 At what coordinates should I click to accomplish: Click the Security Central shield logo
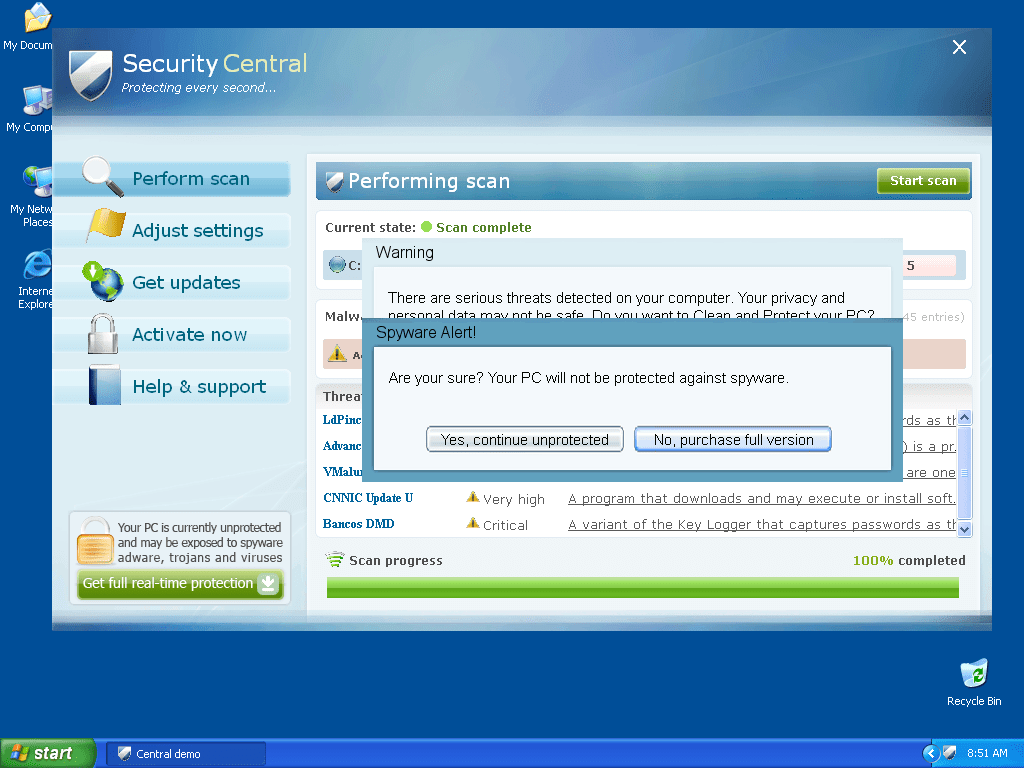tap(90, 74)
